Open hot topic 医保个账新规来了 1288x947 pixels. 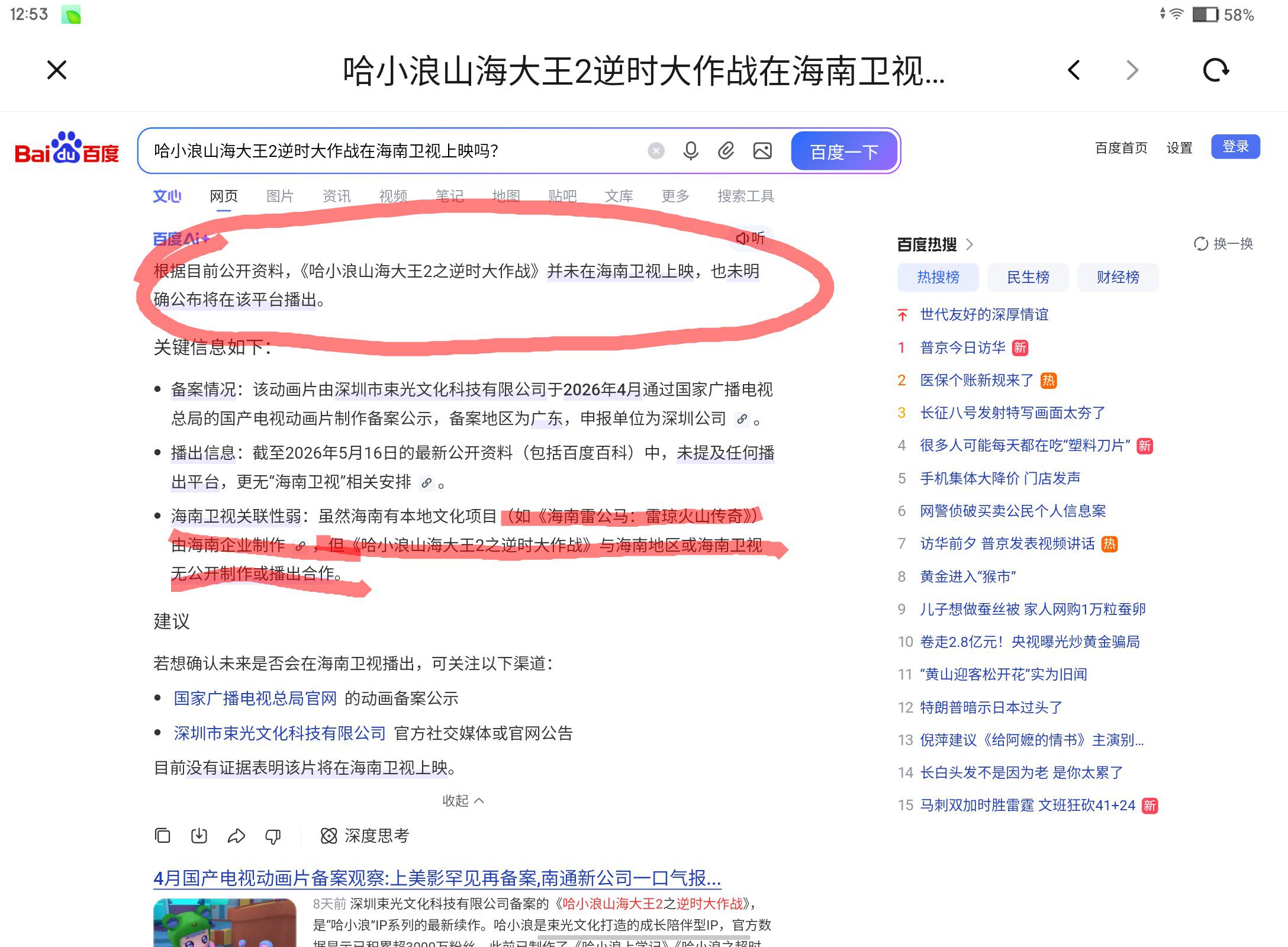(x=977, y=380)
